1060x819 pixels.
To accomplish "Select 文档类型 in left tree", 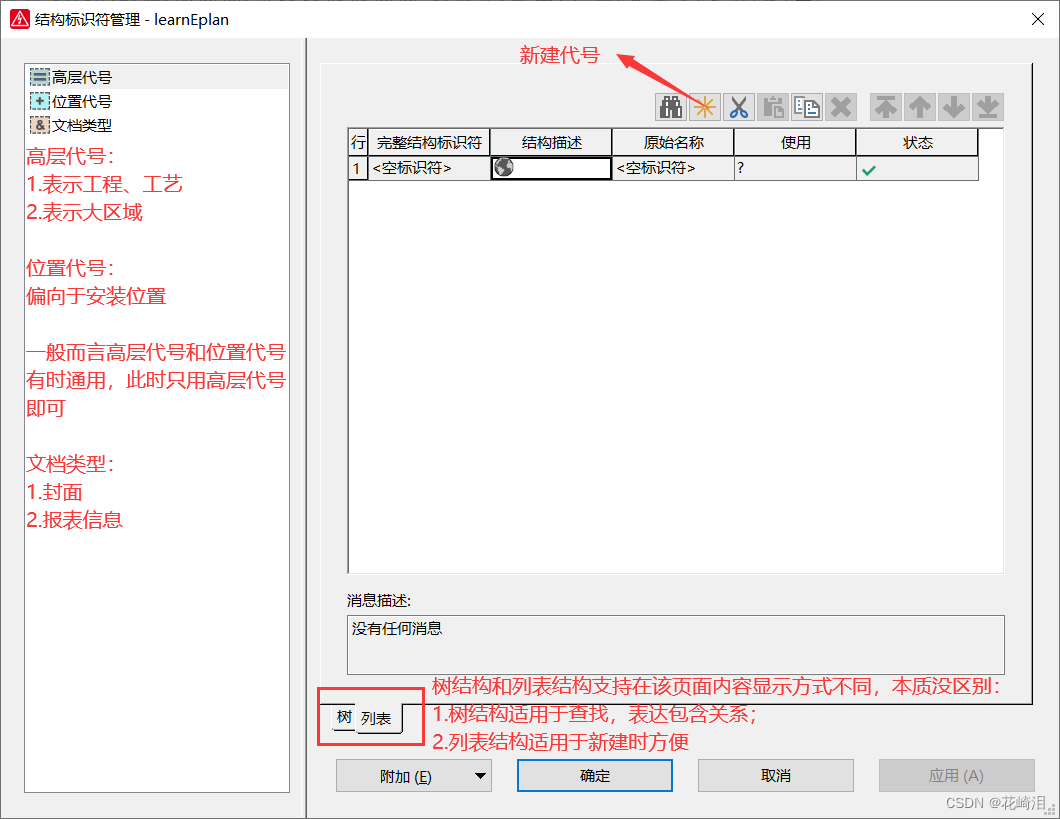I will [82, 126].
